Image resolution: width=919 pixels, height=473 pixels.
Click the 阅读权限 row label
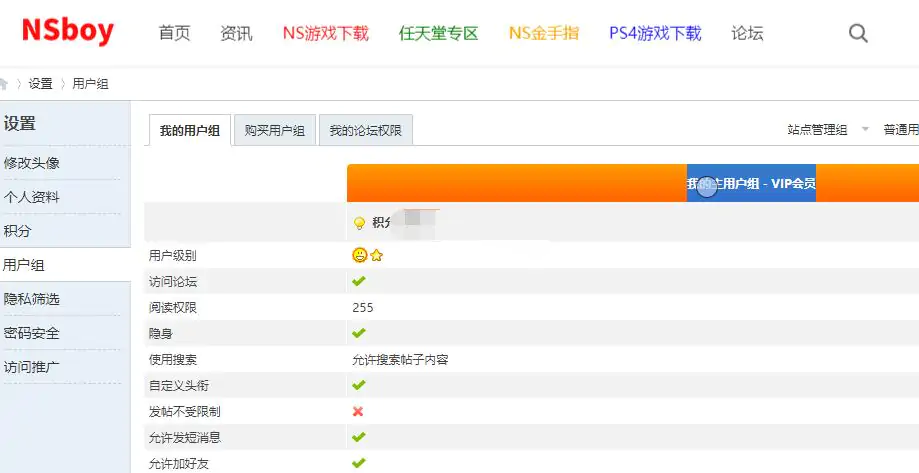point(173,308)
